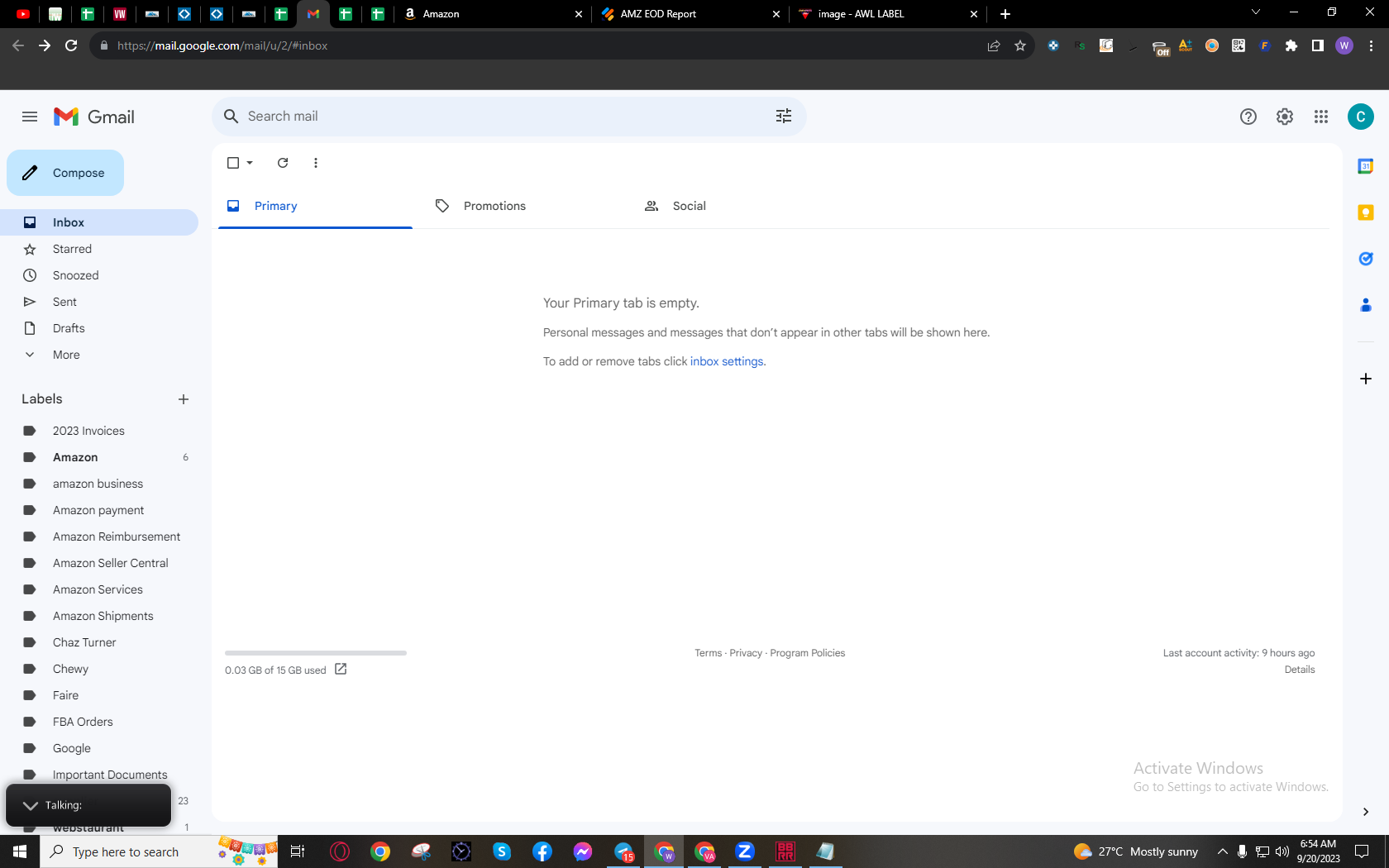This screenshot has width=1389, height=868.
Task: Open the More options three-dot menu
Action: click(x=316, y=163)
